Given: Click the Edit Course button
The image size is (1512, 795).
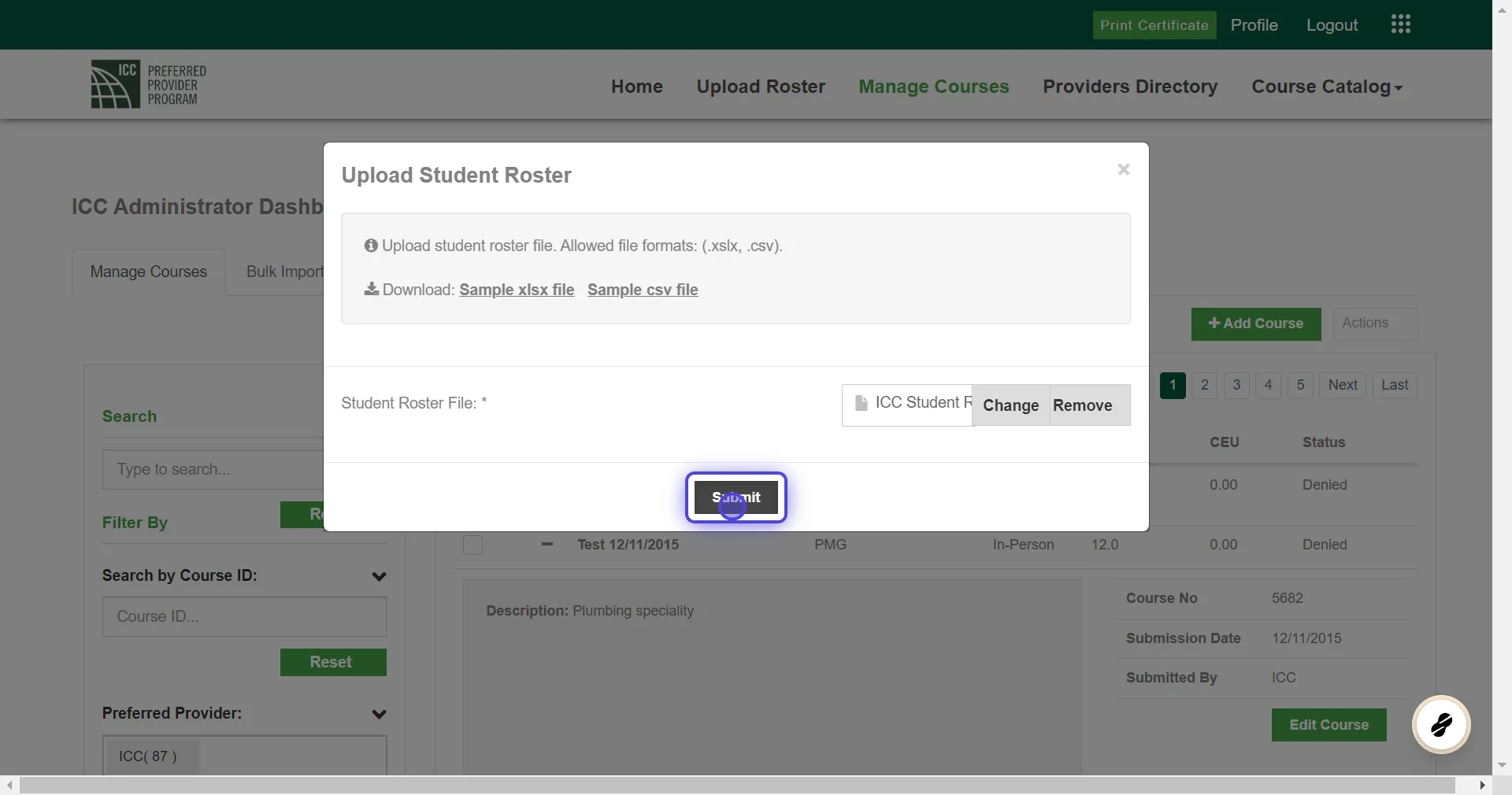Looking at the screenshot, I should pos(1329,725).
